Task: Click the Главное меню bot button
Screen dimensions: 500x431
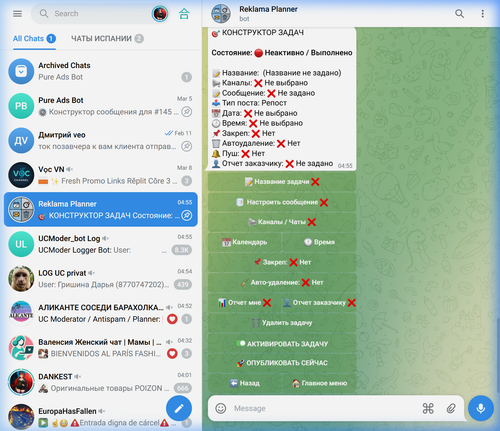Action: [x=319, y=383]
